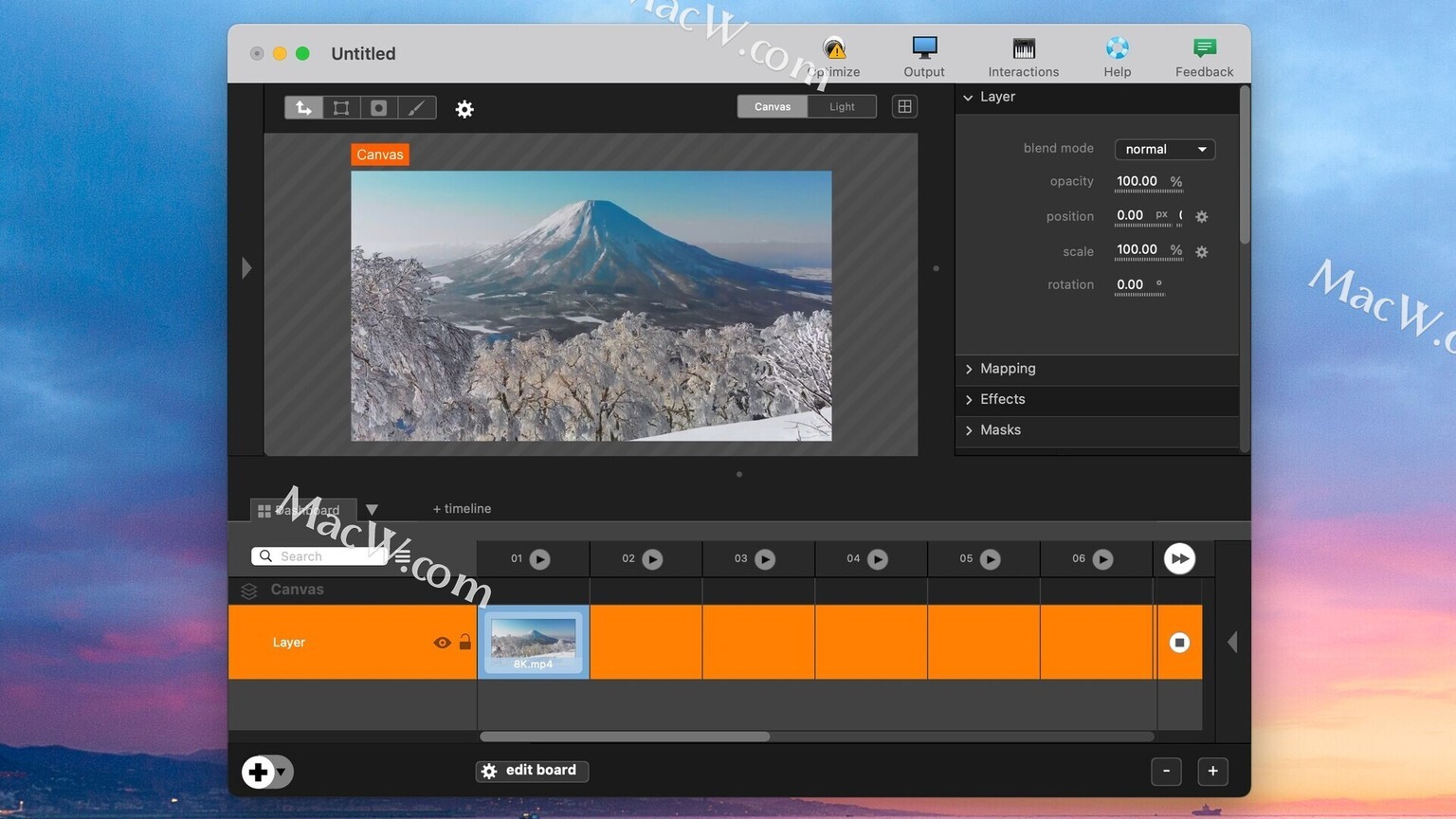
Task: Select the move/transform tool in canvas toolbar
Action: pyautogui.click(x=303, y=108)
